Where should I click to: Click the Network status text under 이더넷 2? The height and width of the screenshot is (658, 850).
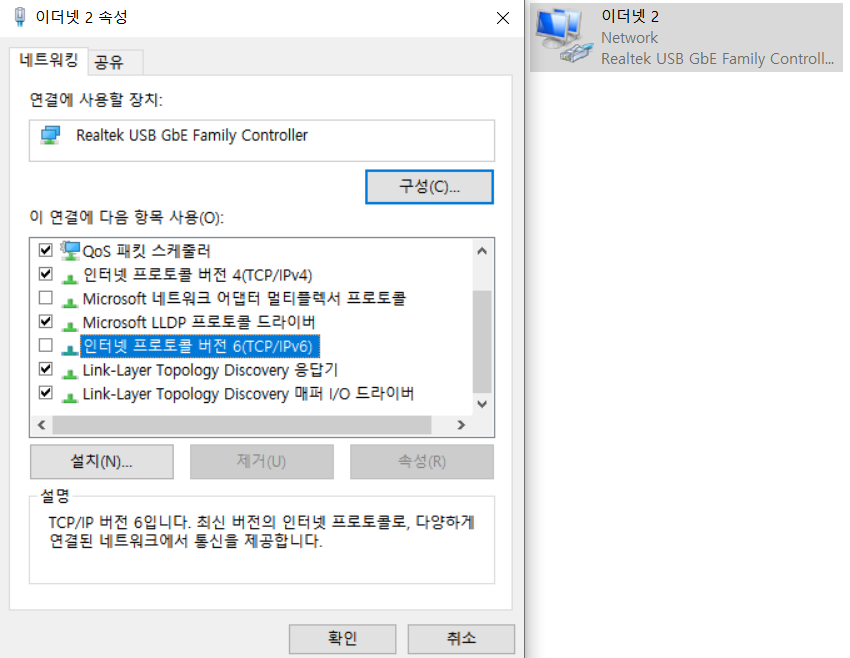click(629, 37)
